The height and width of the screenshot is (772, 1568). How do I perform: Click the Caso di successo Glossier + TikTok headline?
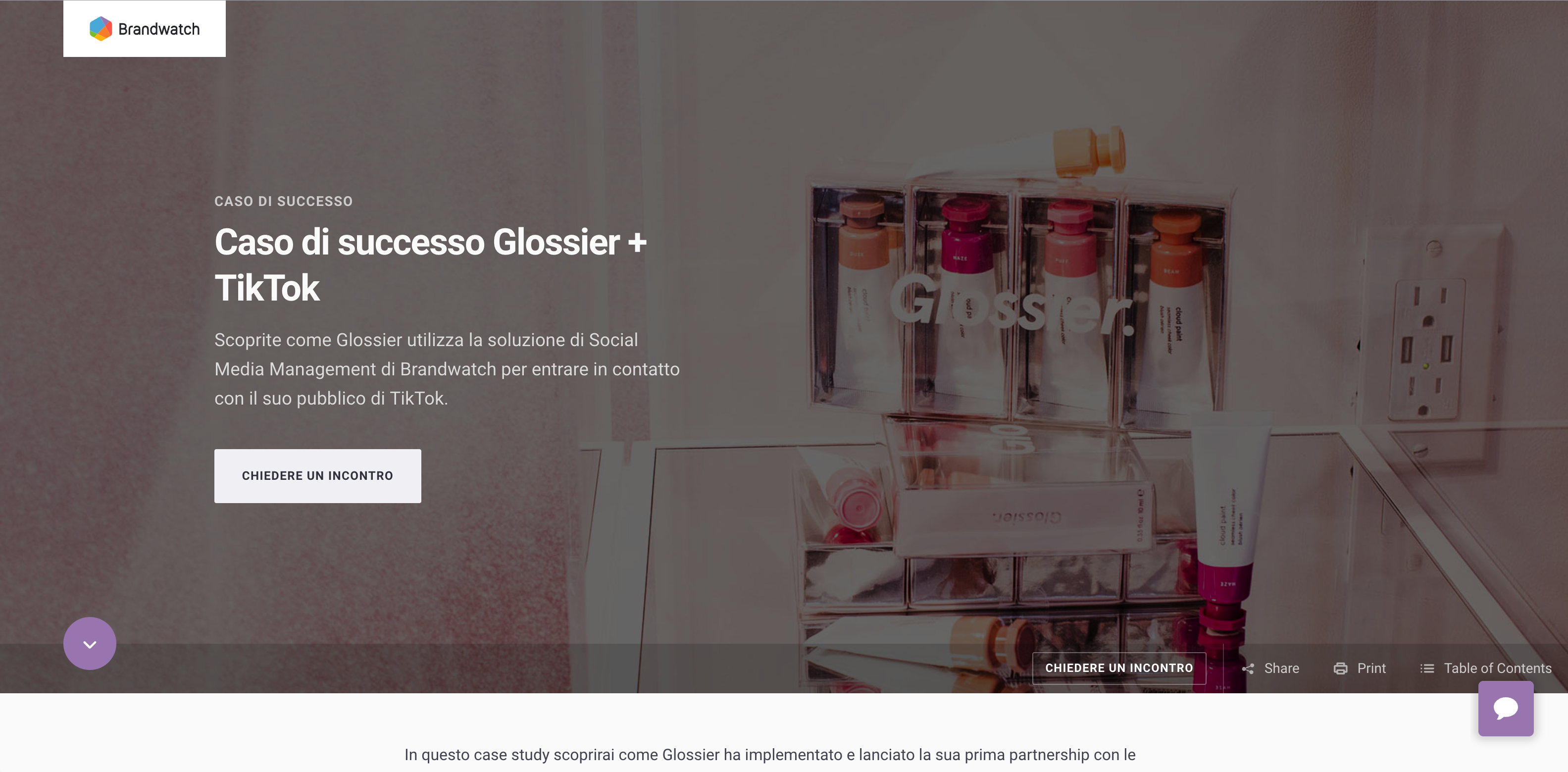coord(430,264)
